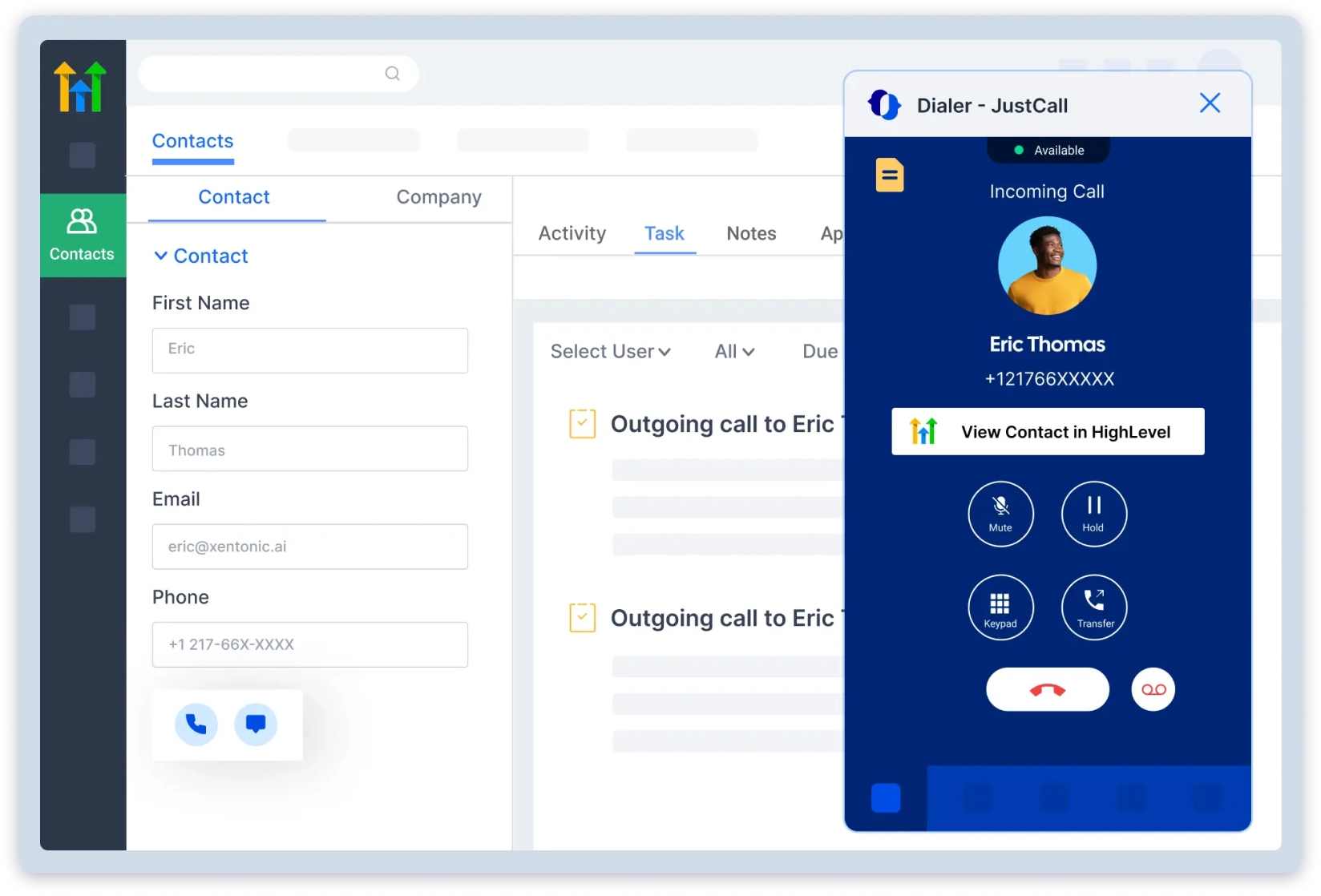1321x896 pixels.
Task: Hang up with red end-call button
Action: click(1047, 689)
